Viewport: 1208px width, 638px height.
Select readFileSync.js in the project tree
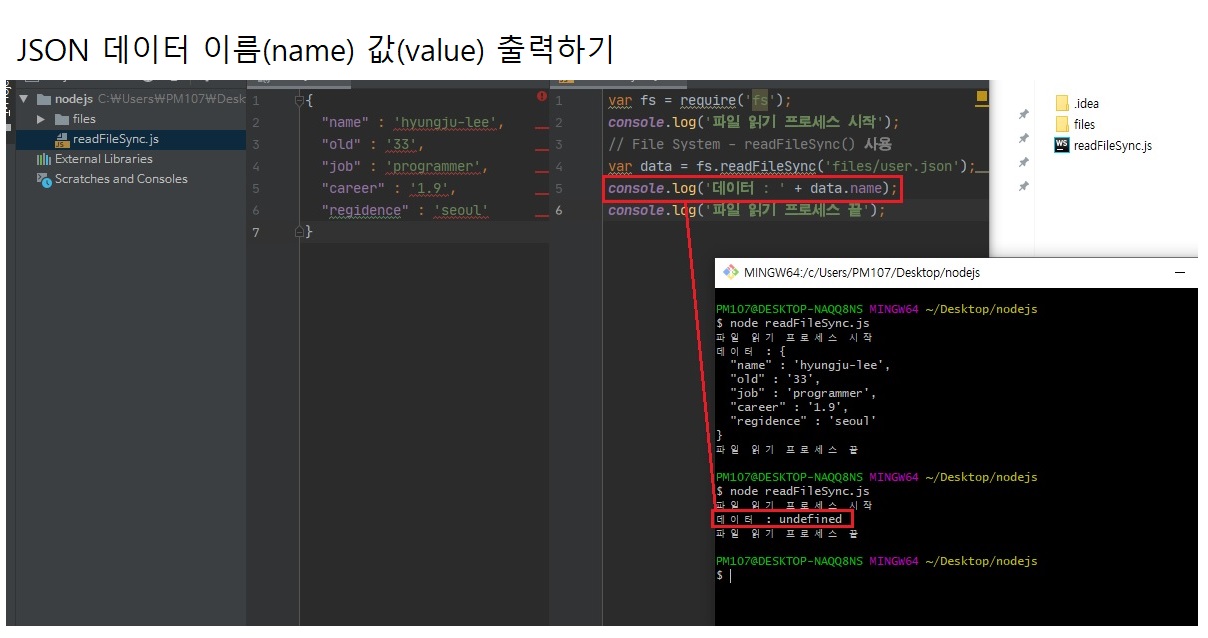coord(115,139)
